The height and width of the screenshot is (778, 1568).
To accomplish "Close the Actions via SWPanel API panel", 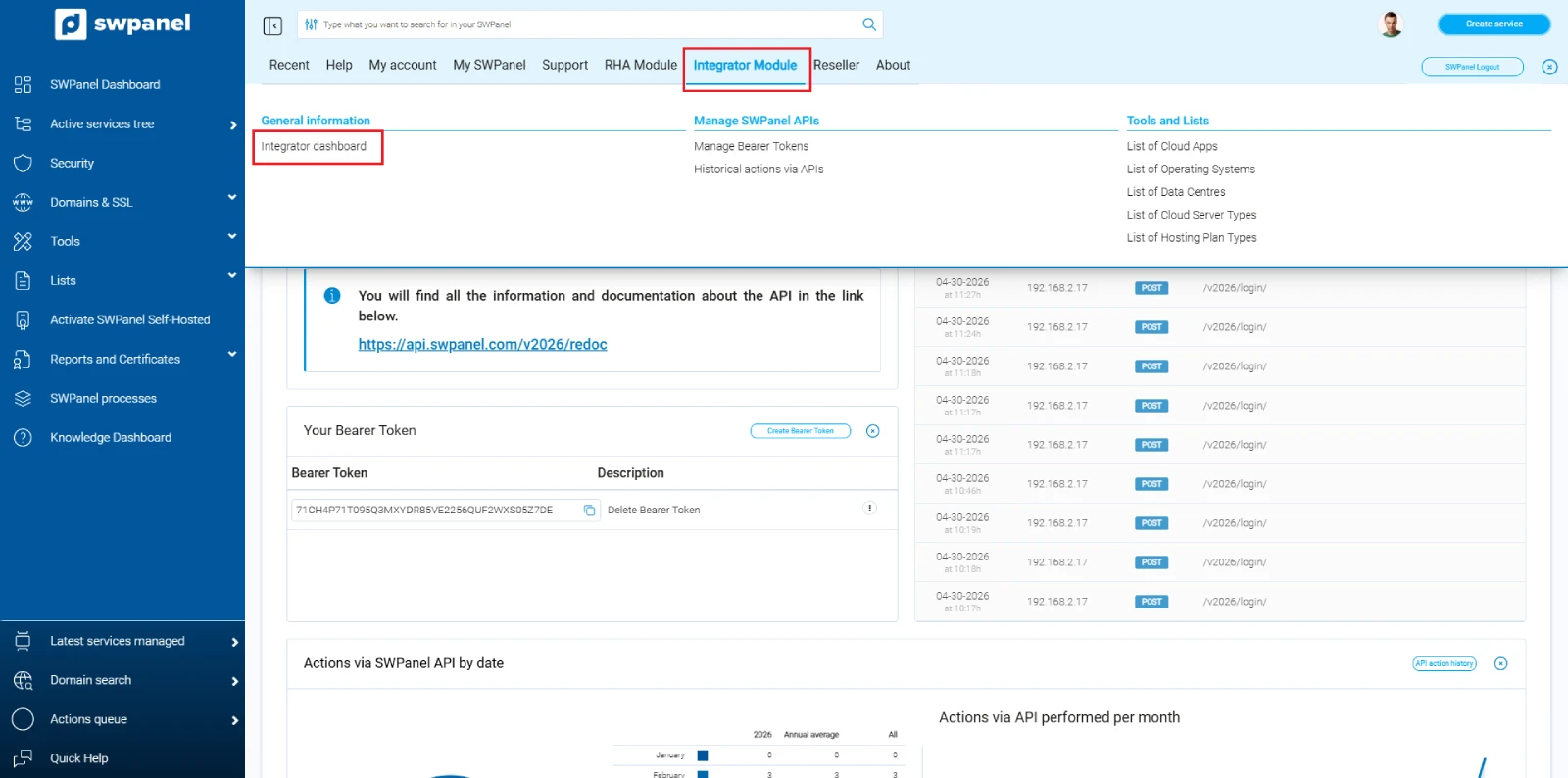I will click(x=1500, y=663).
